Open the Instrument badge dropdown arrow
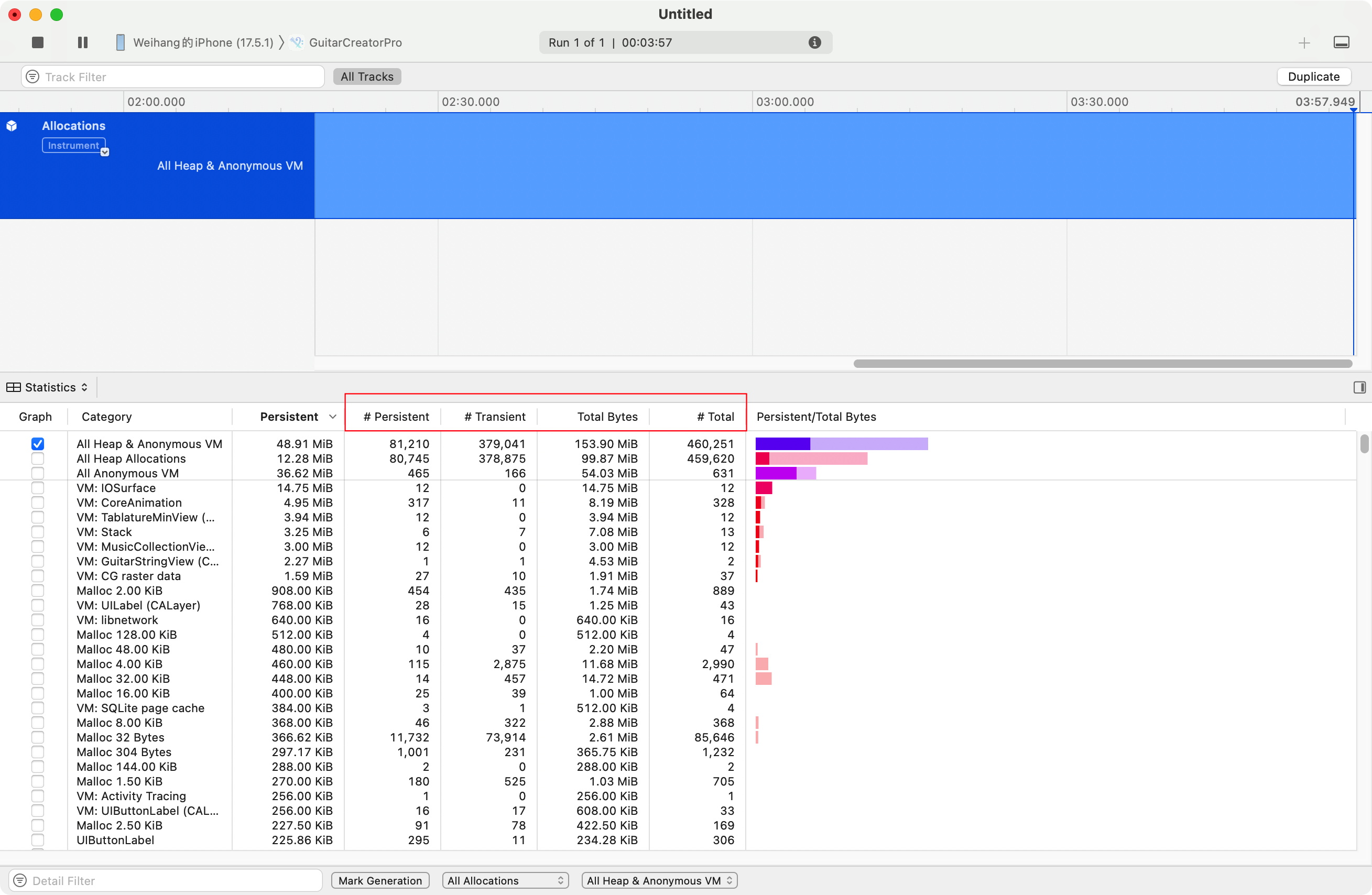Image resolution: width=1372 pixels, height=895 pixels. click(105, 152)
